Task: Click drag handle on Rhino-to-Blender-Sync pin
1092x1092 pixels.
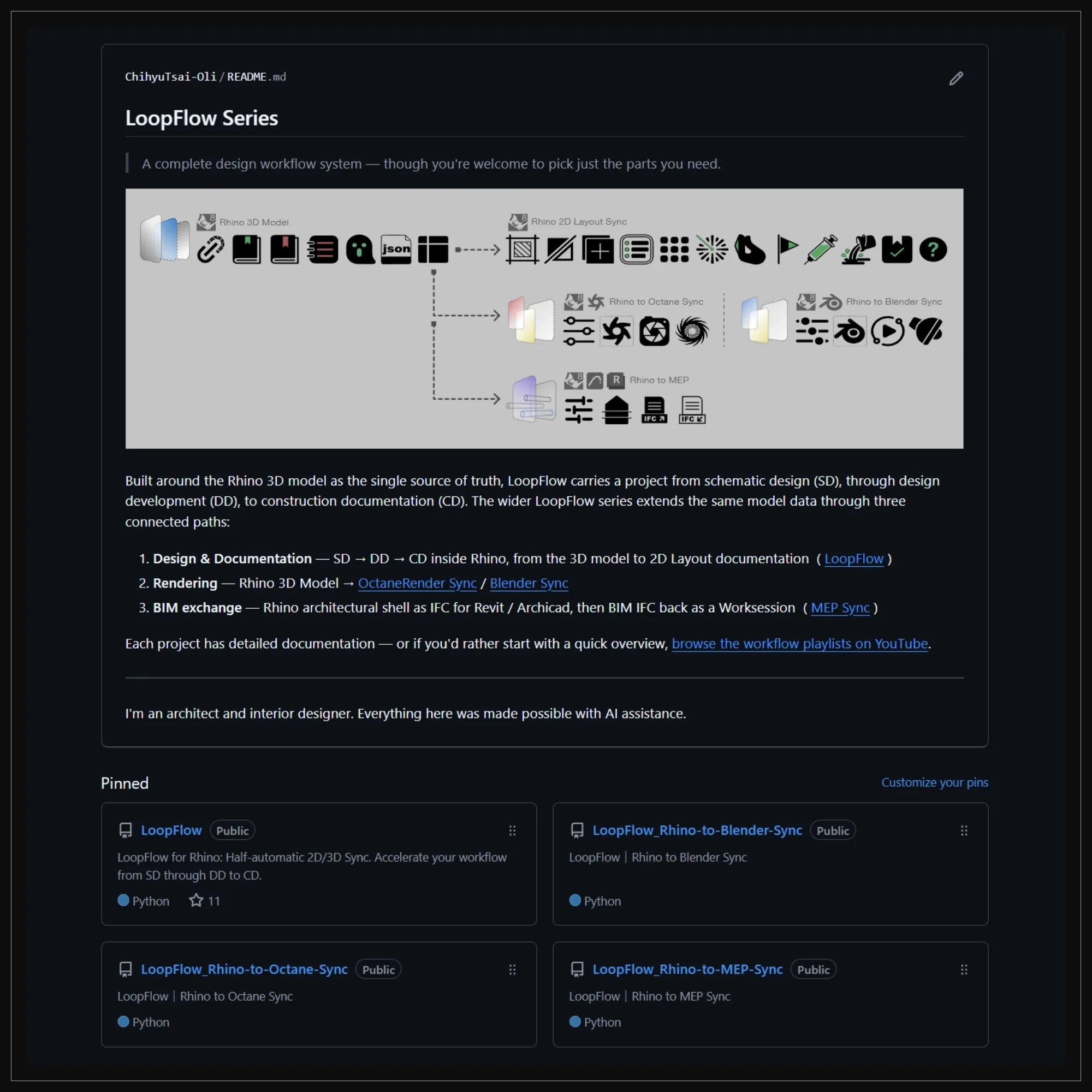Action: (964, 830)
